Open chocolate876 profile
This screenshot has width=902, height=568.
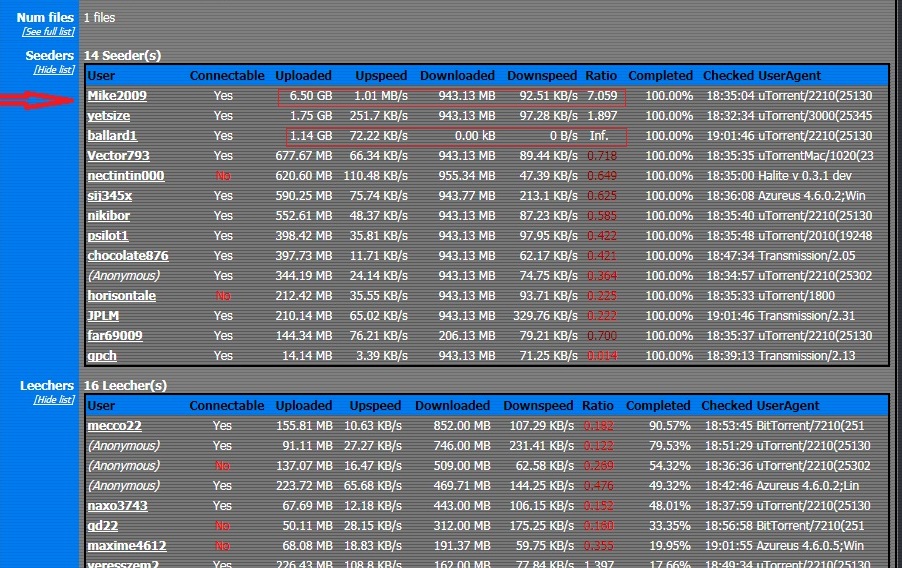tap(128, 256)
